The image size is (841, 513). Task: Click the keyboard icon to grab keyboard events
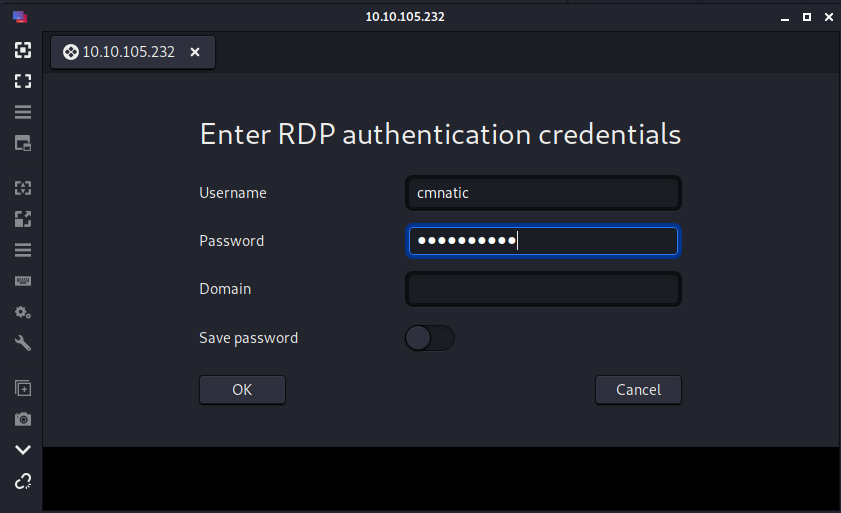[23, 281]
